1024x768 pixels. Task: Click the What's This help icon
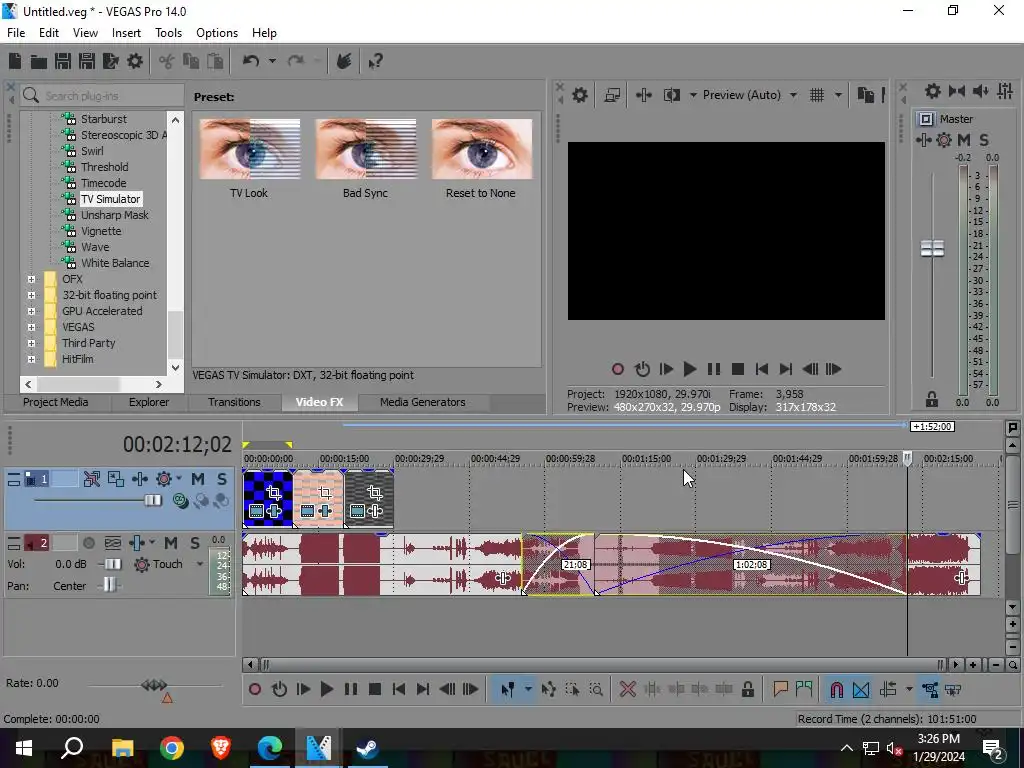(x=375, y=61)
